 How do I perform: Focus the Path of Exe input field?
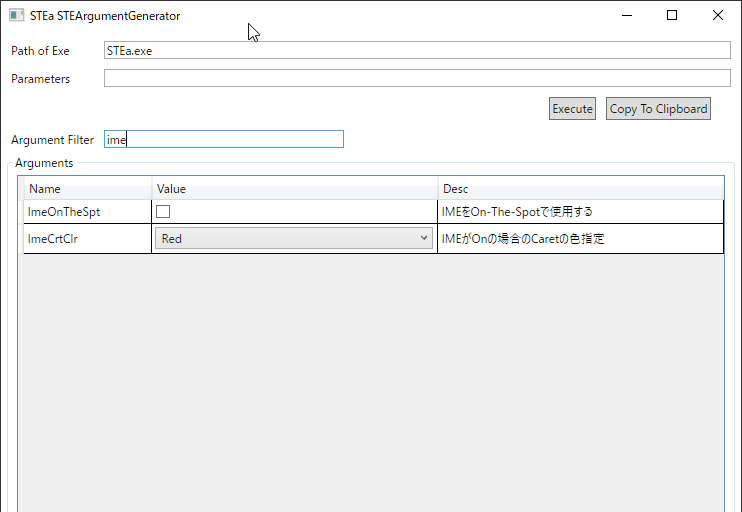[x=417, y=50]
